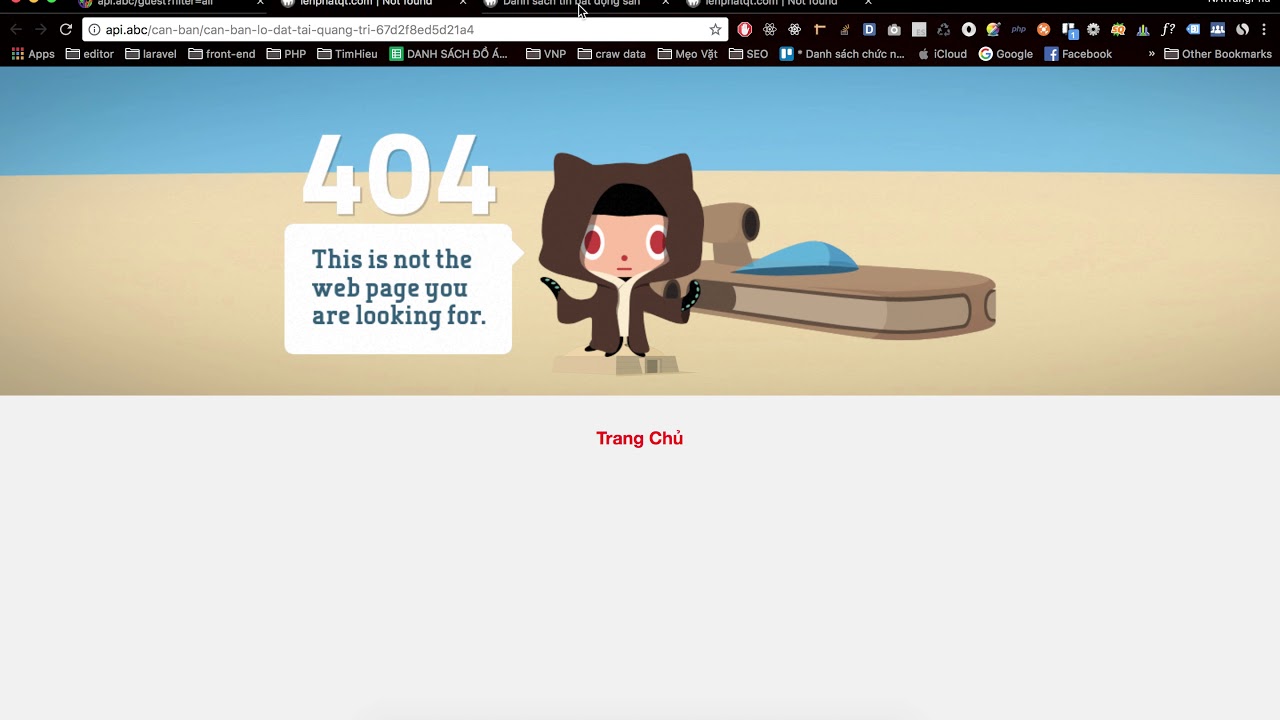1280x720 pixels.
Task: Open the red AdBlock stop-sign extension
Action: (745, 30)
